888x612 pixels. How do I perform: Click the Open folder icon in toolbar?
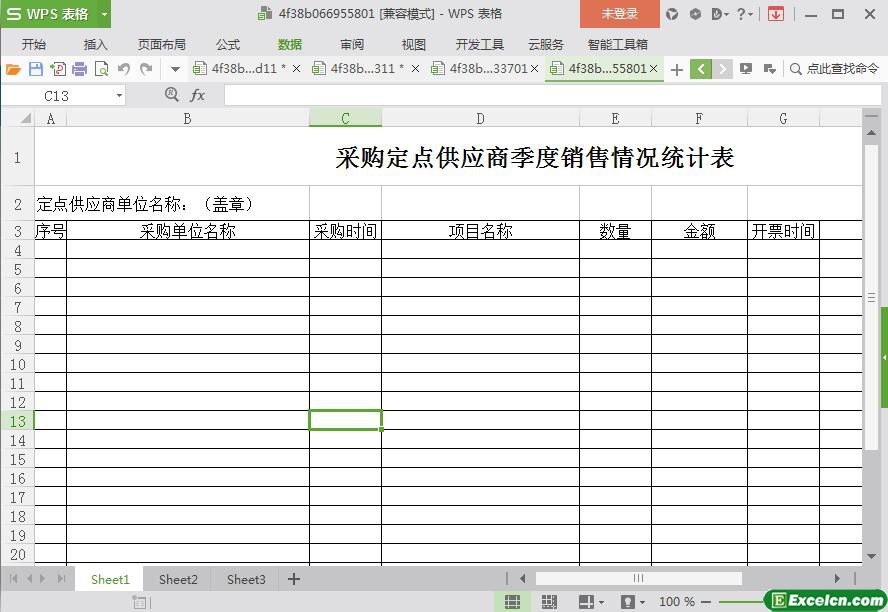pyautogui.click(x=13, y=69)
